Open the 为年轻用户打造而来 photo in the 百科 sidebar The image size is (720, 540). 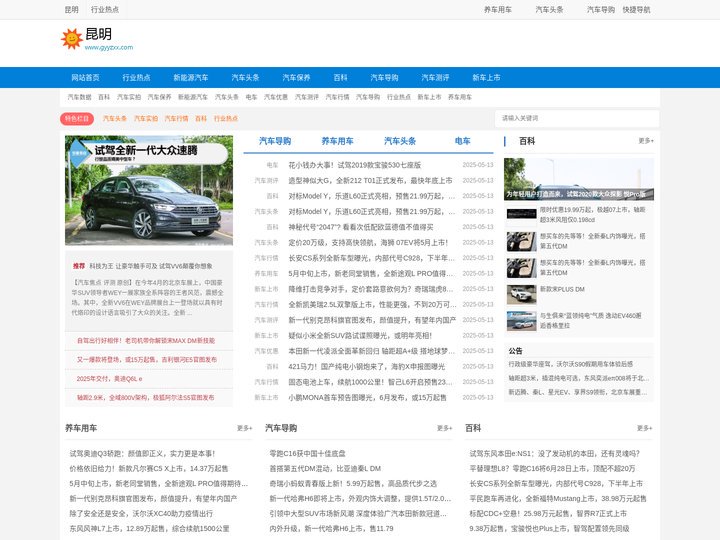tap(579, 179)
